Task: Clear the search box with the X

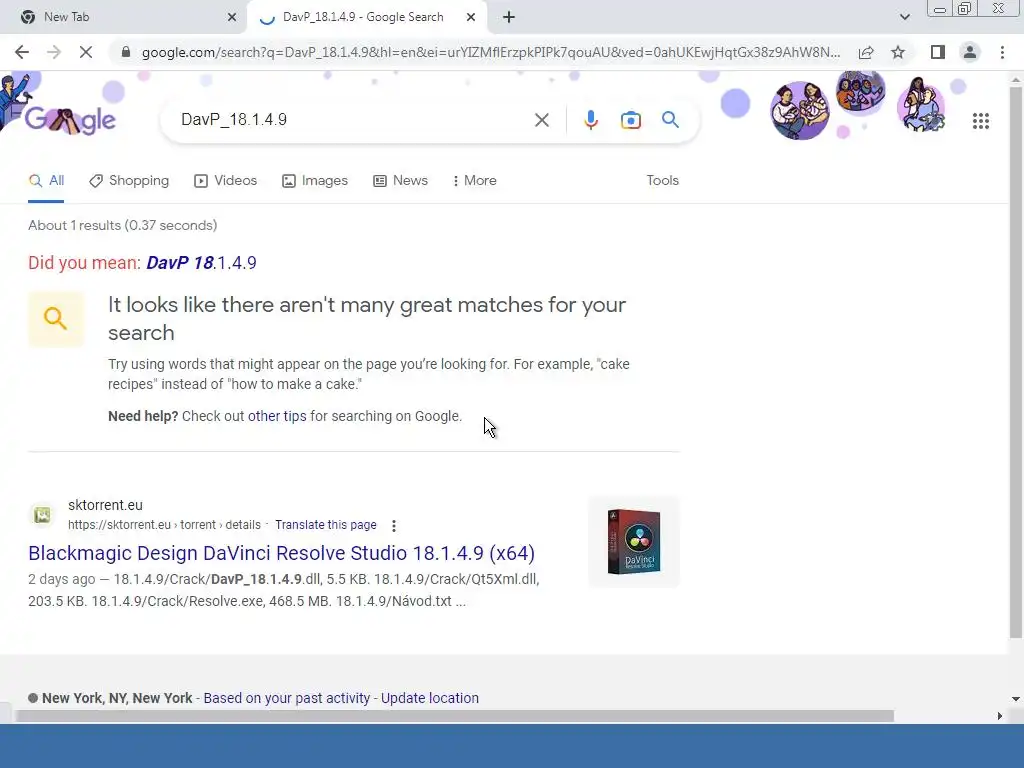Action: point(541,120)
